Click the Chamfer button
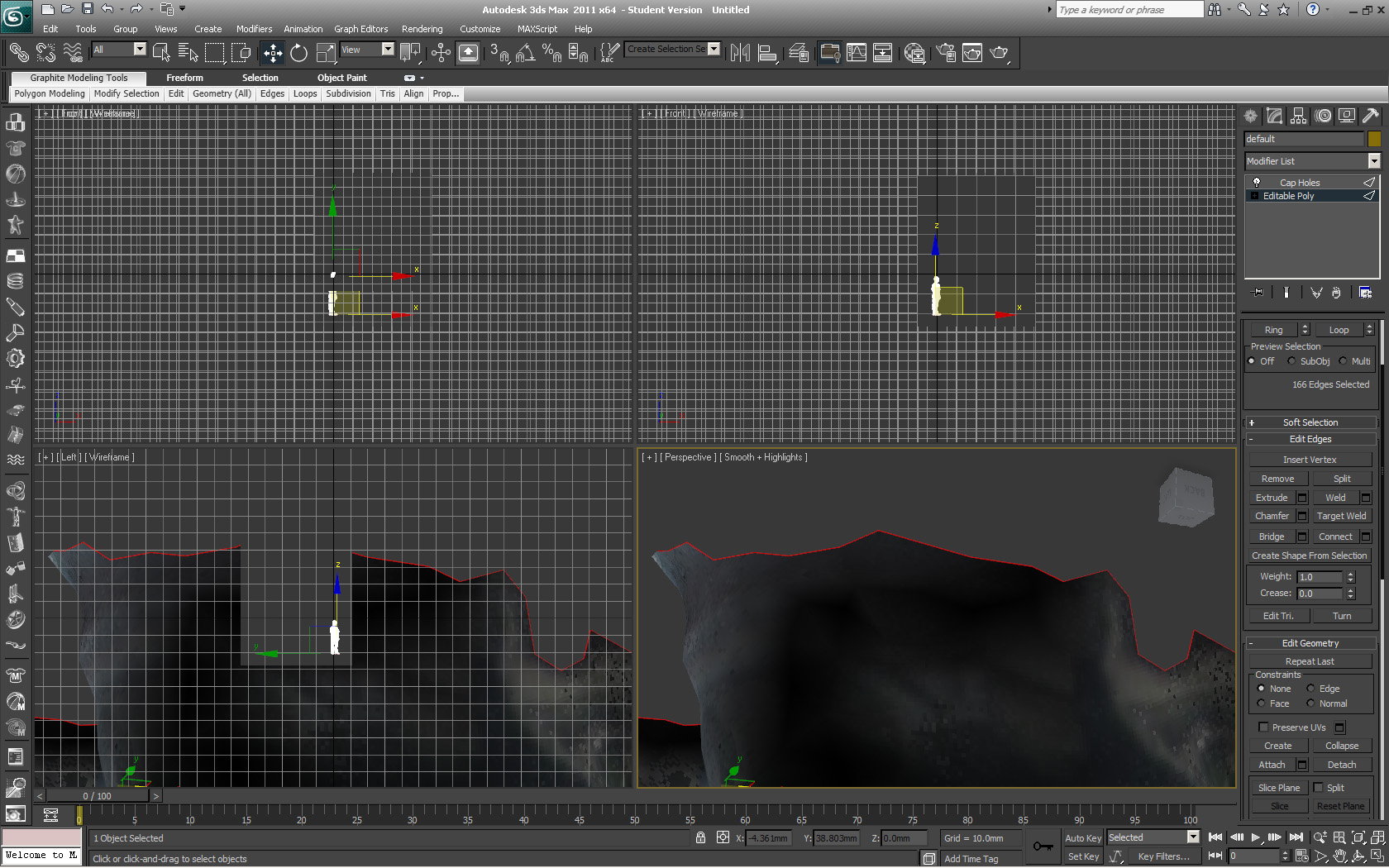This screenshot has height=868, width=1389. pos(1272,516)
